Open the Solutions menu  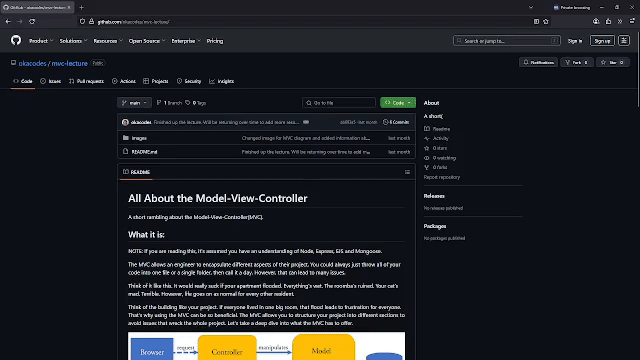click(73, 41)
